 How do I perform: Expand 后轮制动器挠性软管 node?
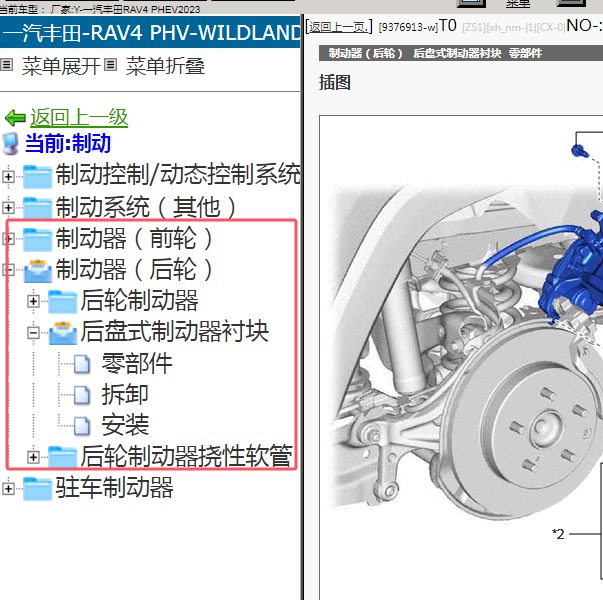tap(33, 457)
